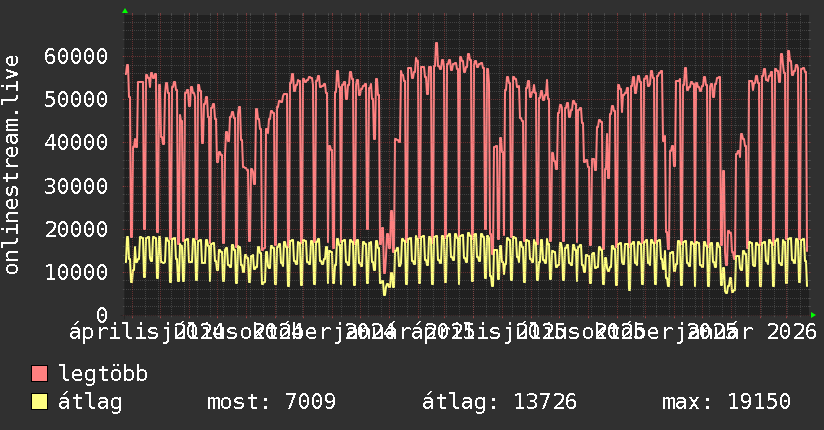Click the red legtöbb legend color box
824x430 pixels.
point(40,374)
